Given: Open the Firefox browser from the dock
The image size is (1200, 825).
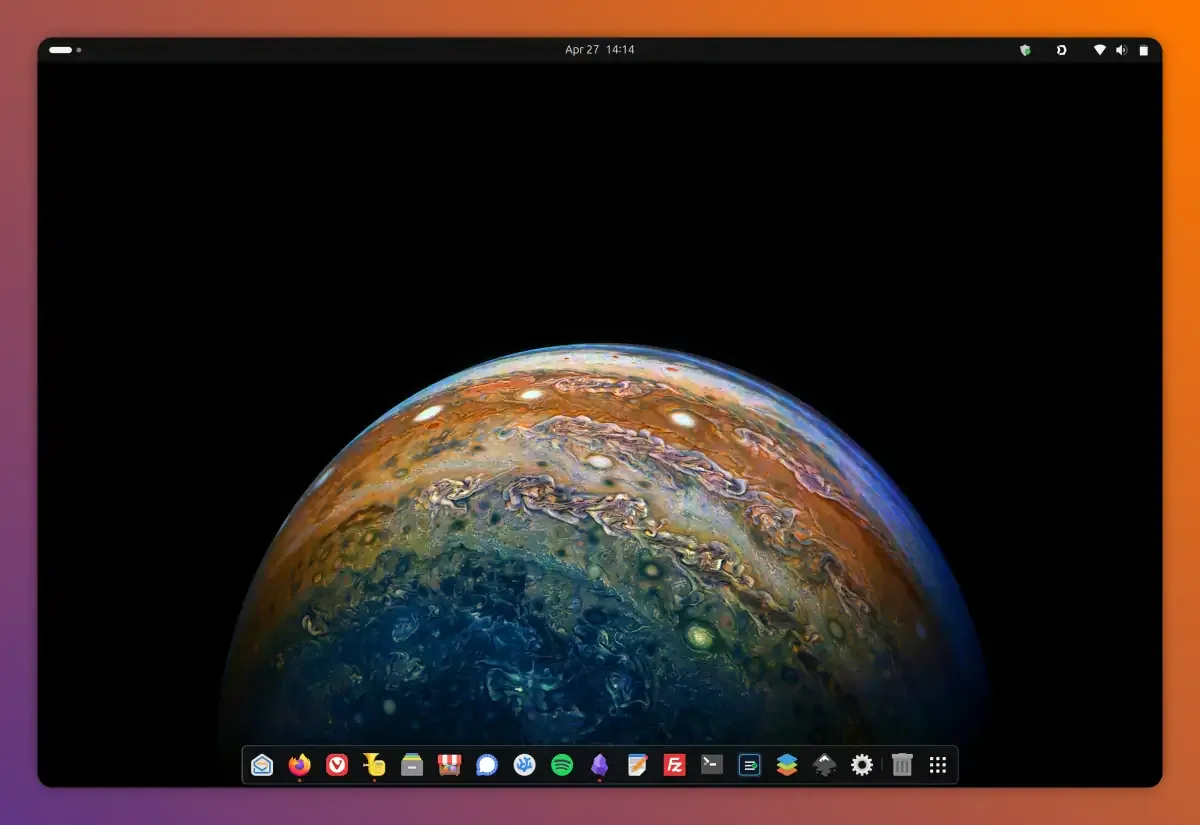Looking at the screenshot, I should click(x=299, y=765).
